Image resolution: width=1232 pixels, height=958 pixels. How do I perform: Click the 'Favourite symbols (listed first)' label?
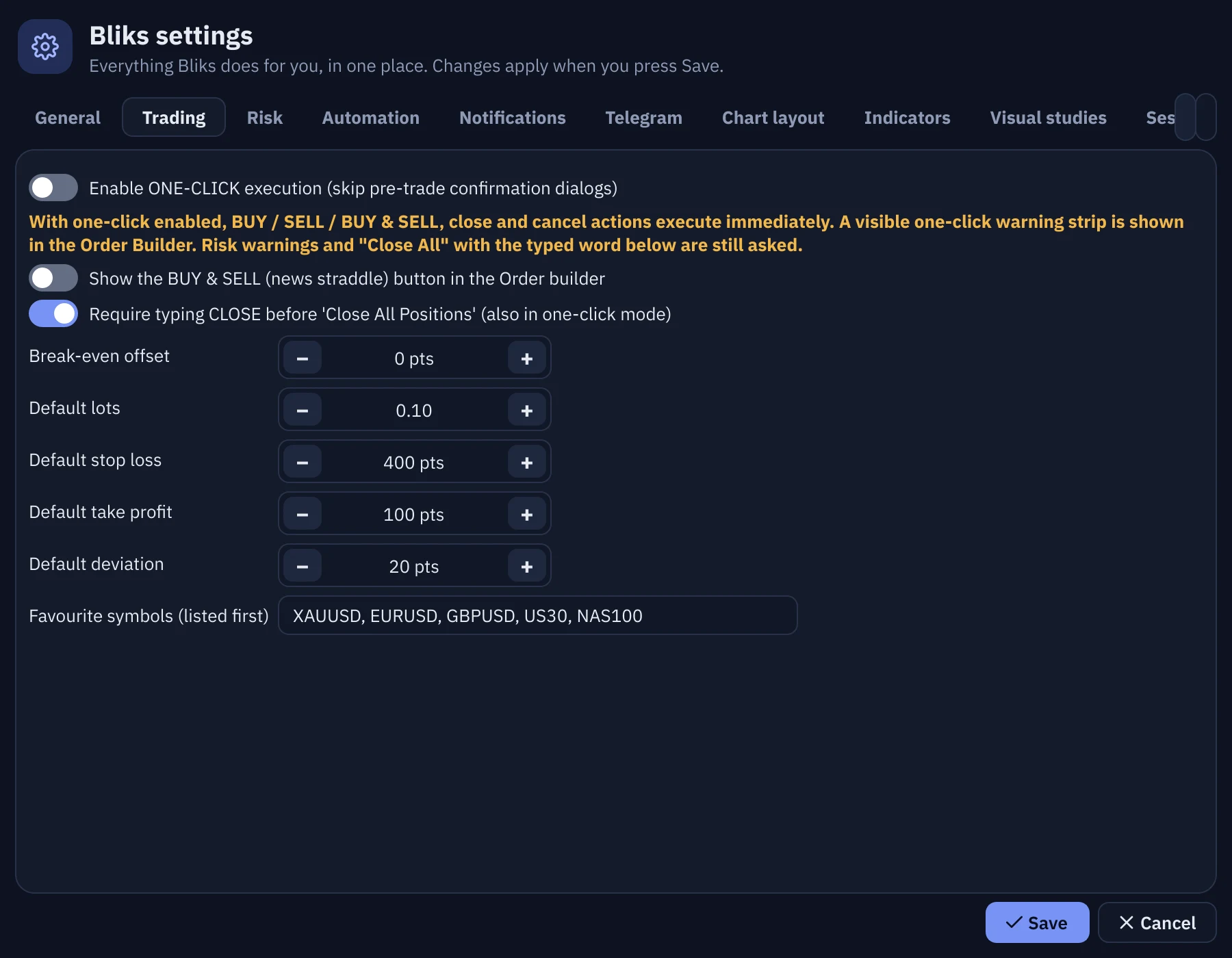click(149, 616)
